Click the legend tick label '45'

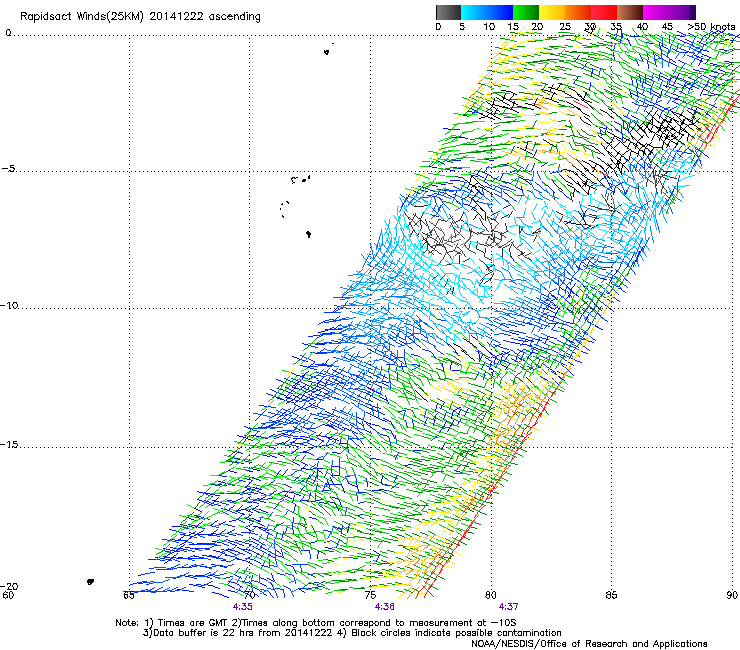point(667,27)
